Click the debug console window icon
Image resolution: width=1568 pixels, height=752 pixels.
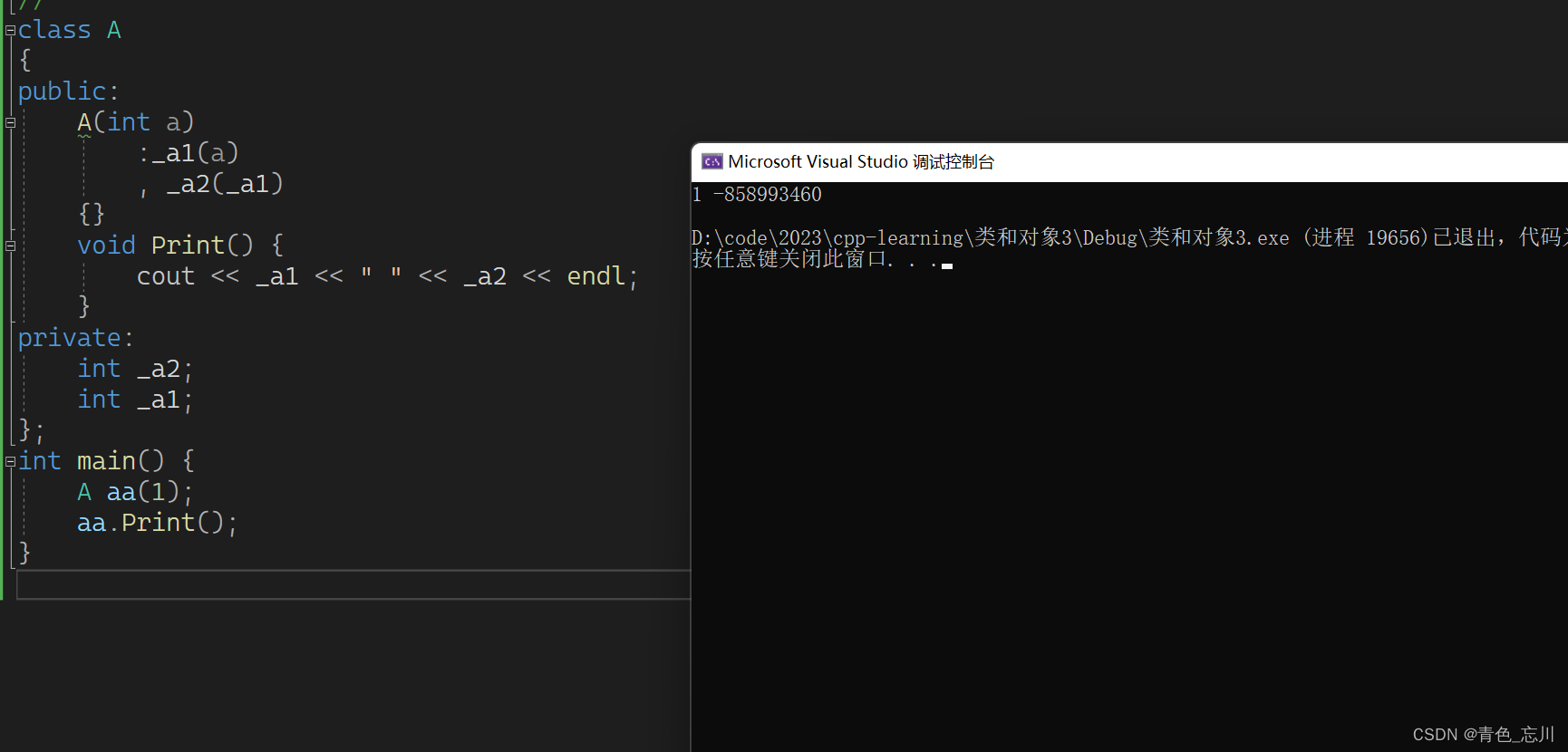click(712, 162)
